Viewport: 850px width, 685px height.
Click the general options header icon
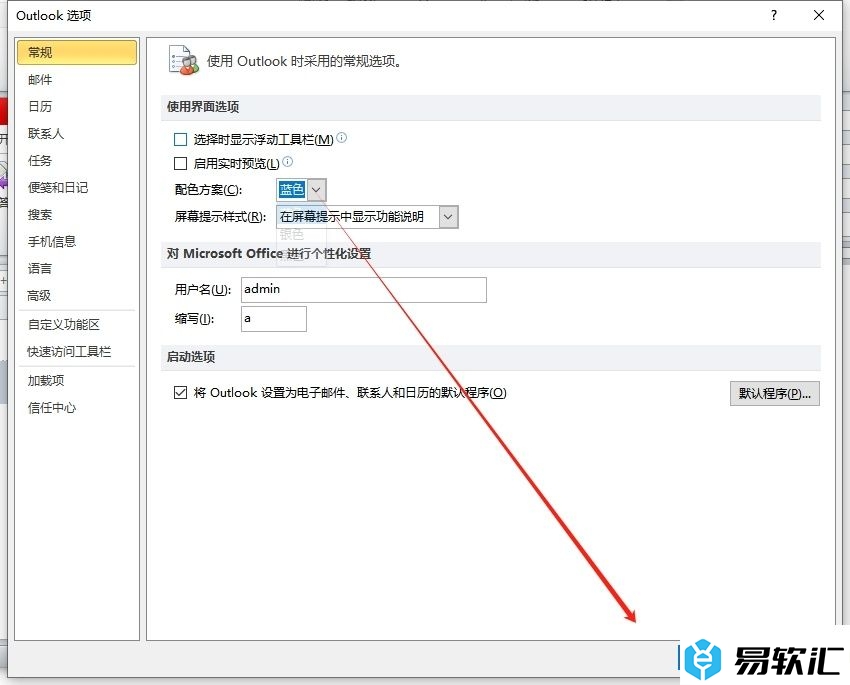click(183, 61)
